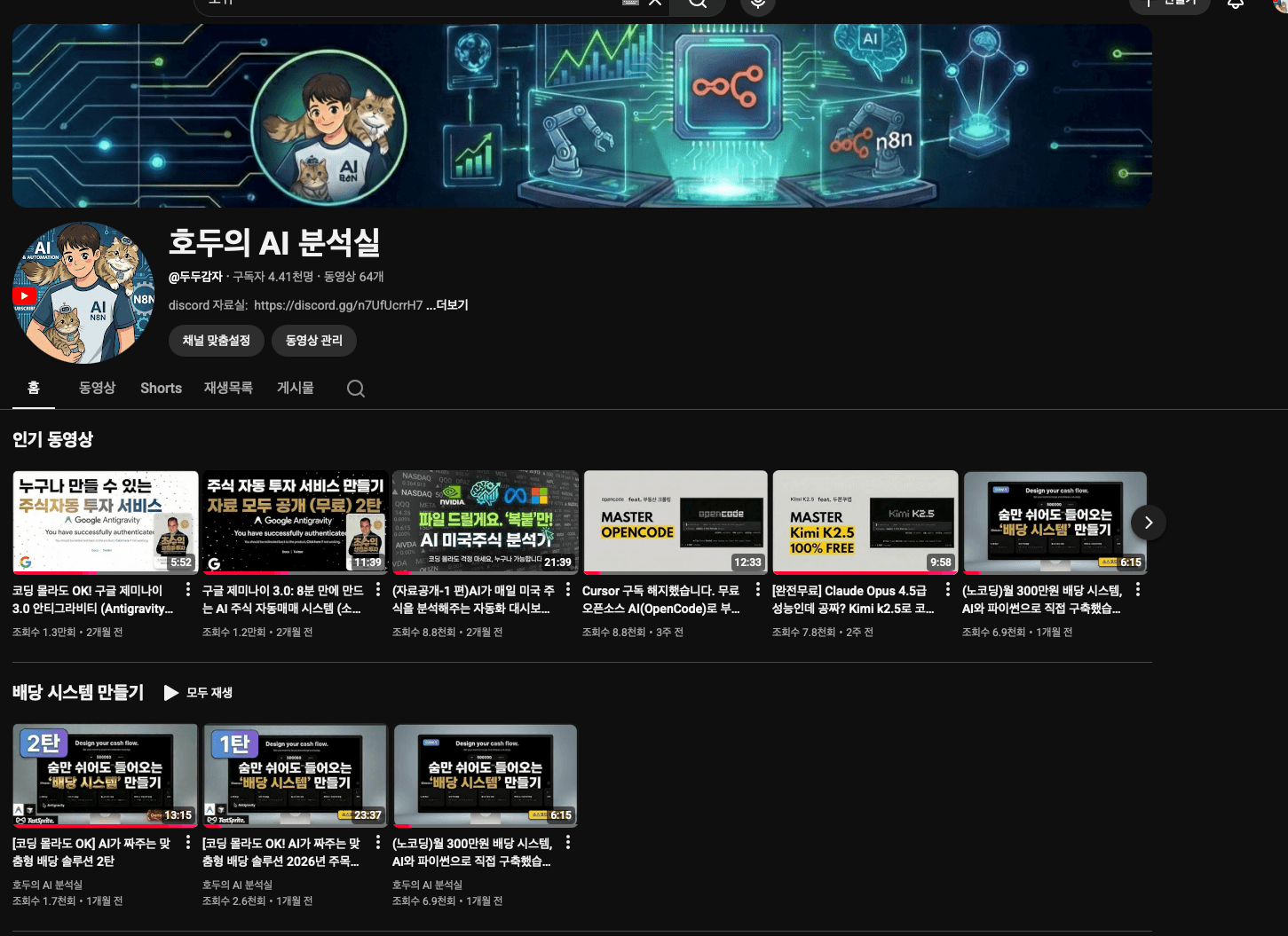Screen dimensions: 1288x936
Task: Play the 1탄 배당 시스템 23:37 thumbnail
Action: (296, 775)
